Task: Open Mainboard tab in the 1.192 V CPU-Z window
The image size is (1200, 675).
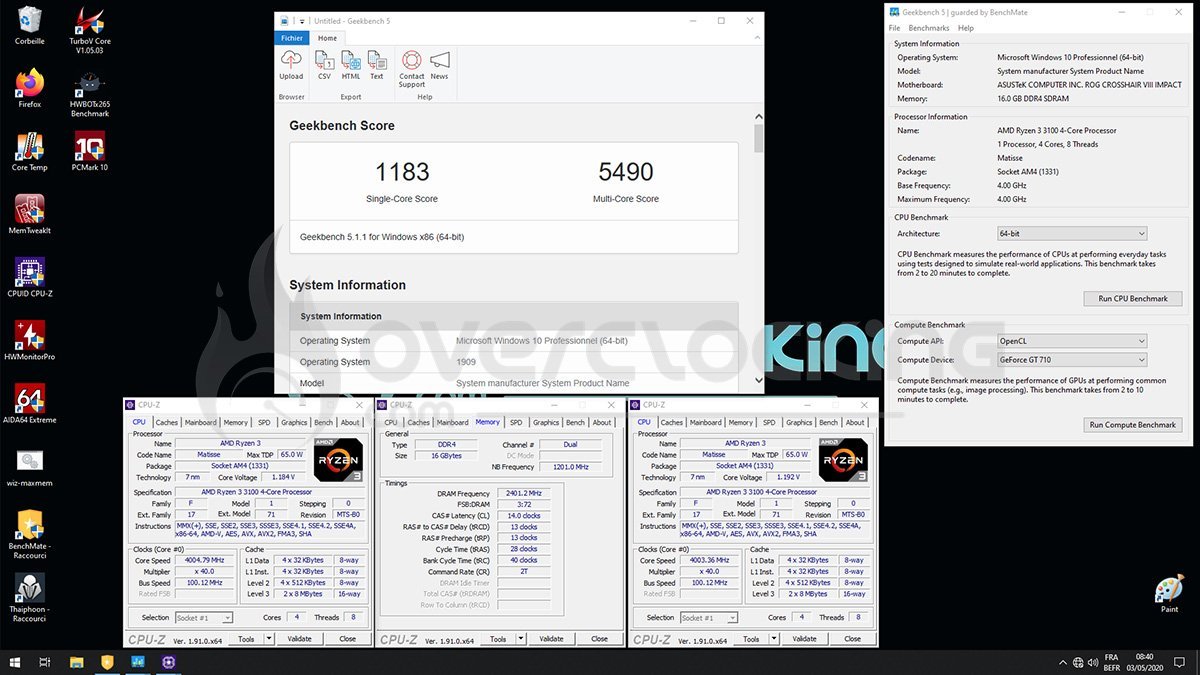Action: (x=705, y=422)
